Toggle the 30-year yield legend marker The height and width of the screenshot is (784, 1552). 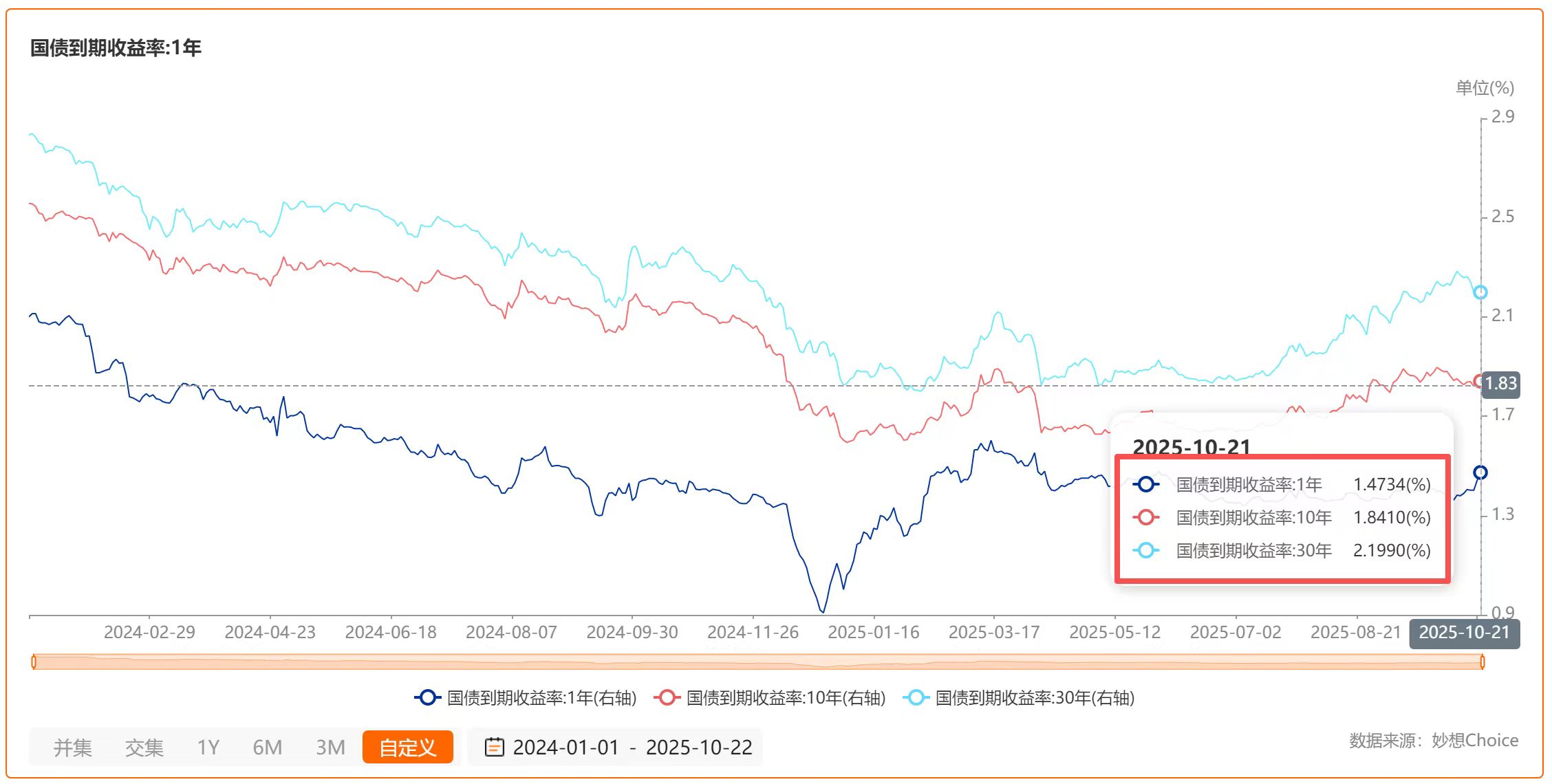pos(916,697)
